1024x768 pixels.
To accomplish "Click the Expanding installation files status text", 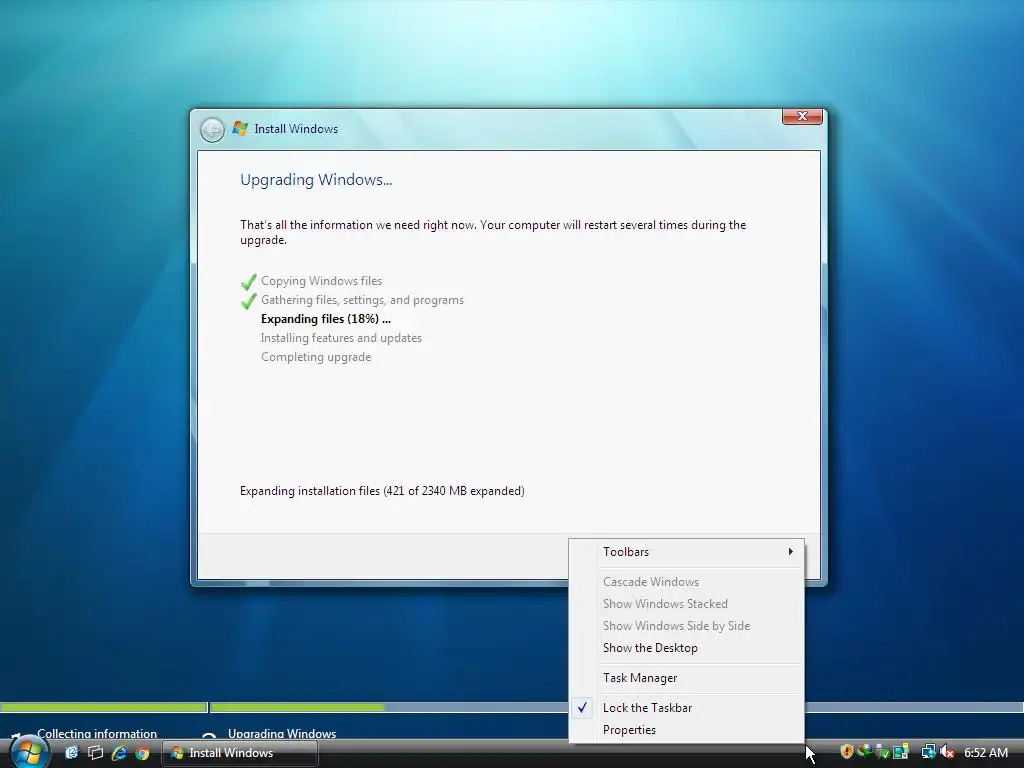I will tap(382, 491).
